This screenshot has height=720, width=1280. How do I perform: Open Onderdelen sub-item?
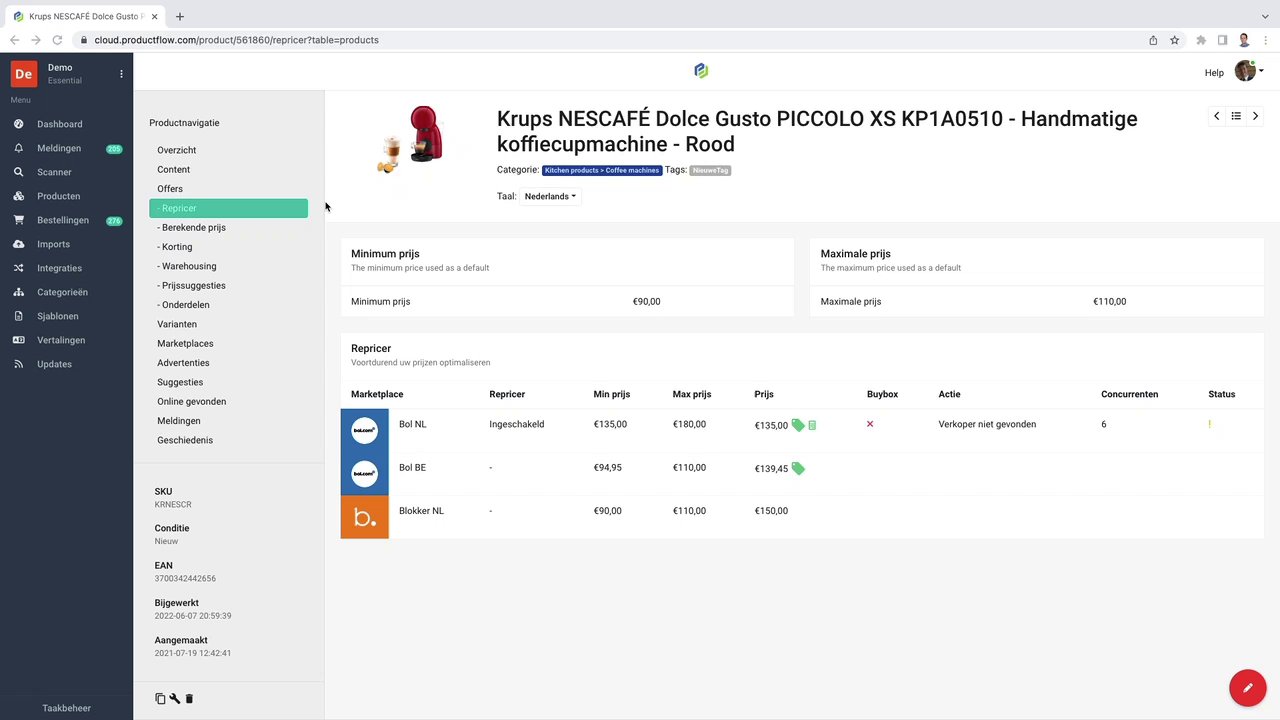(x=183, y=305)
